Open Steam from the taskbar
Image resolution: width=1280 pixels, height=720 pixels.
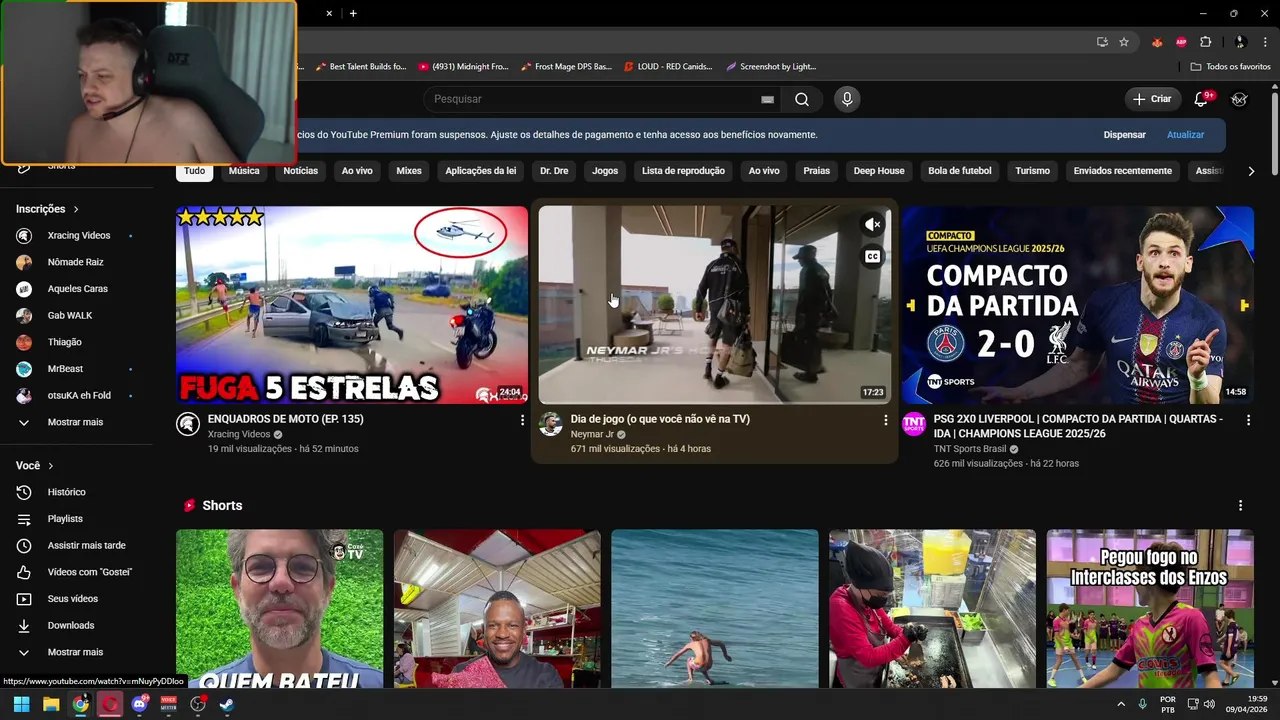[x=227, y=704]
